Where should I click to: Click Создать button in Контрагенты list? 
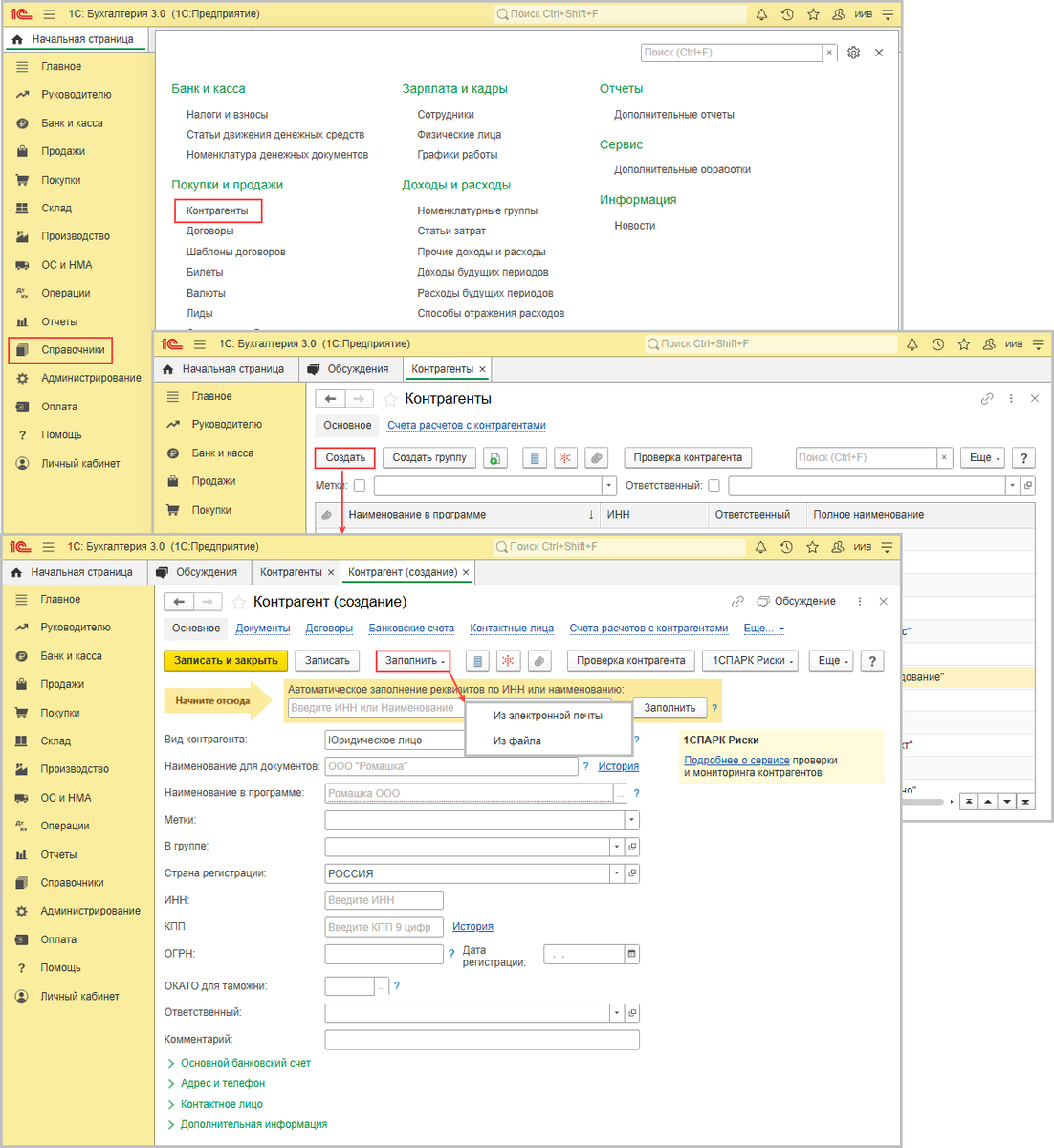[x=345, y=458]
